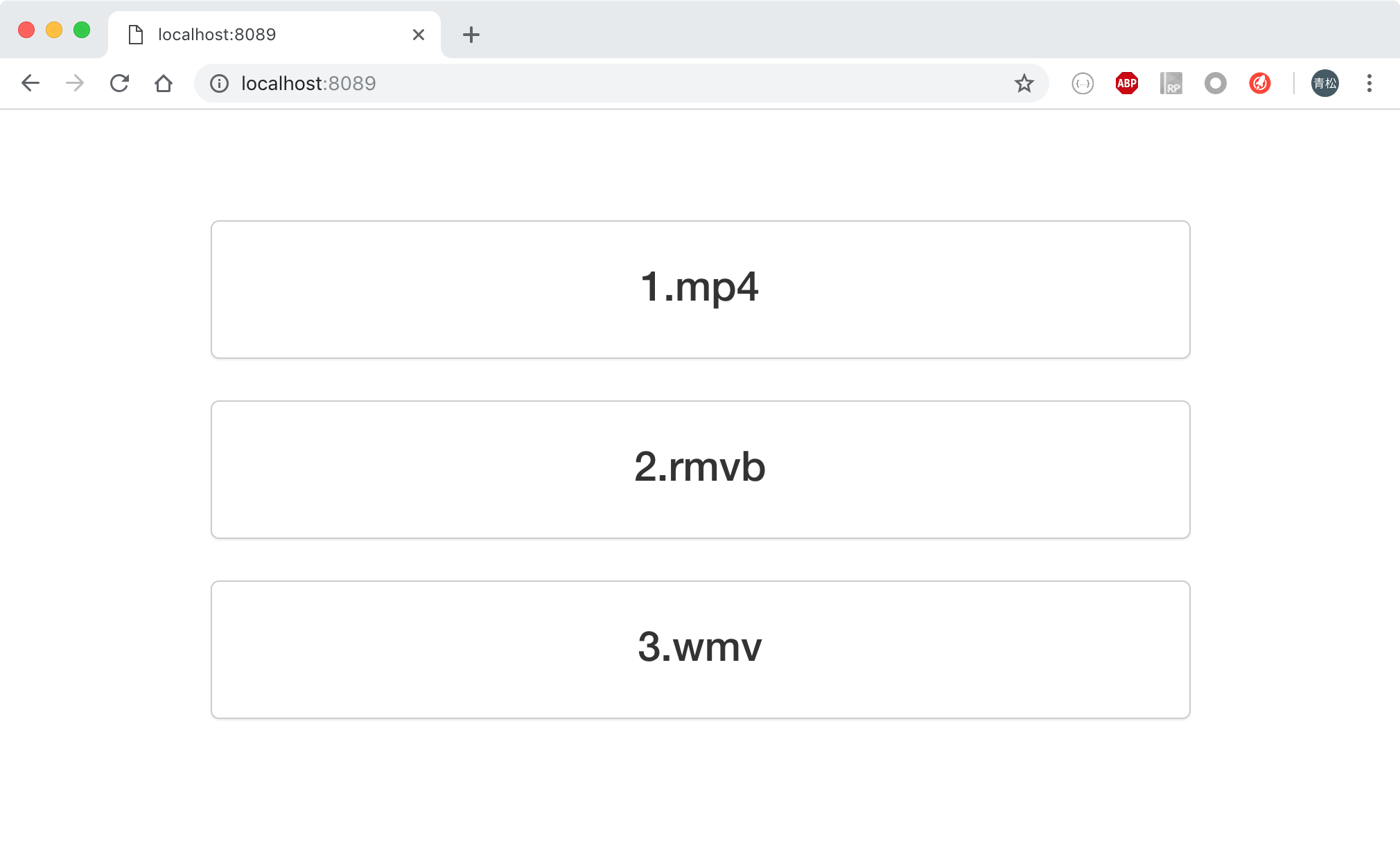Screen dimensions: 1400x852
Task: Close the localhost:8089 tab
Action: pyautogui.click(x=419, y=35)
